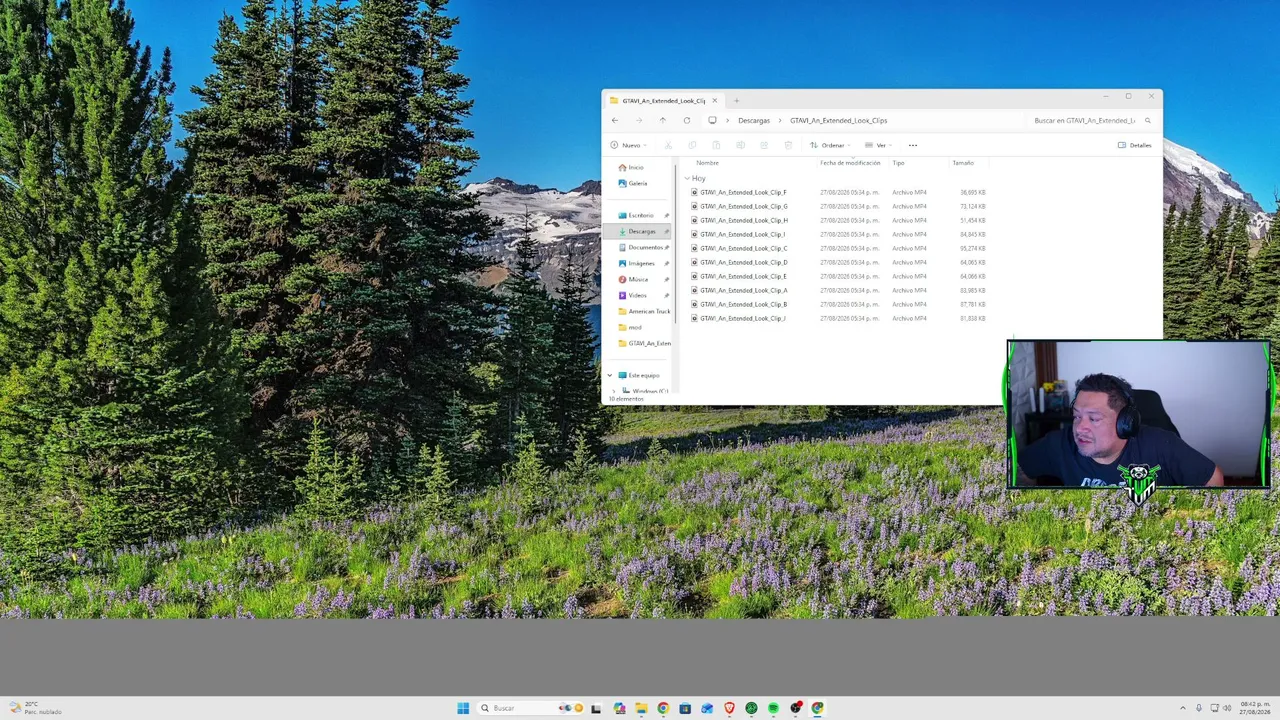Viewport: 1280px width, 720px height.
Task: Toggle the Detalles pane
Action: coord(1135,145)
